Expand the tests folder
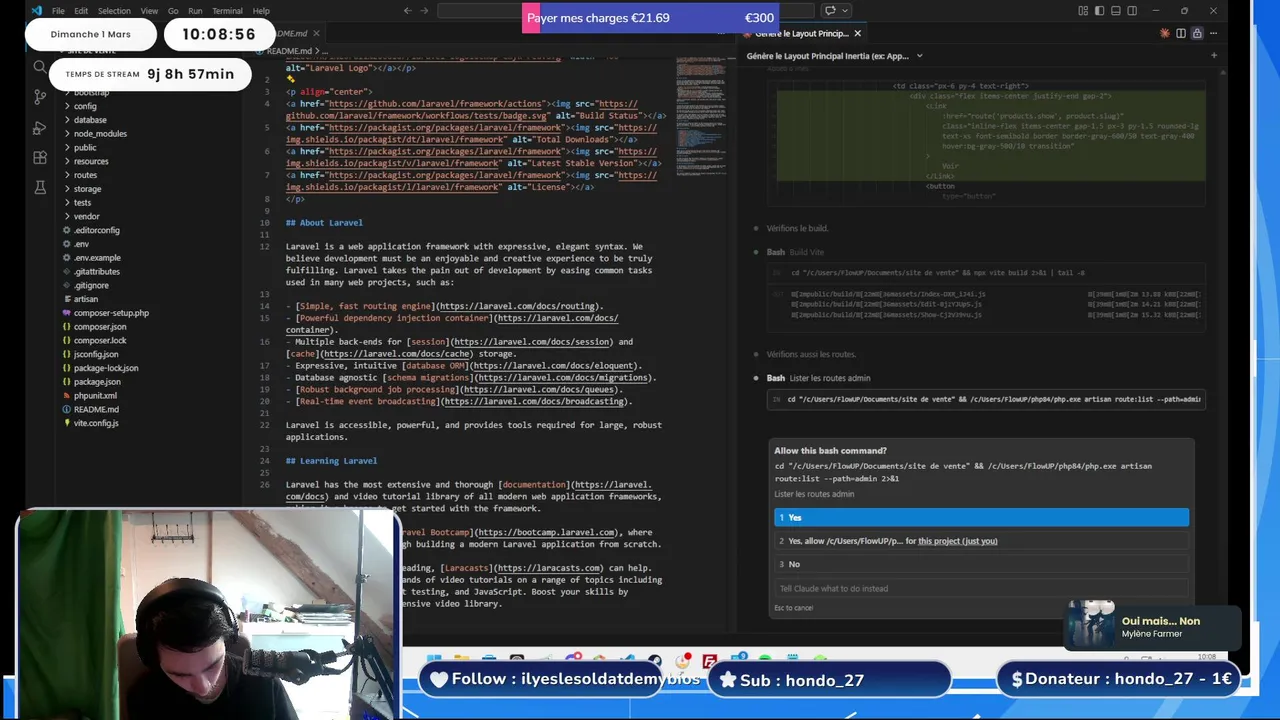Image resolution: width=1280 pixels, height=720 pixels. tap(83, 202)
